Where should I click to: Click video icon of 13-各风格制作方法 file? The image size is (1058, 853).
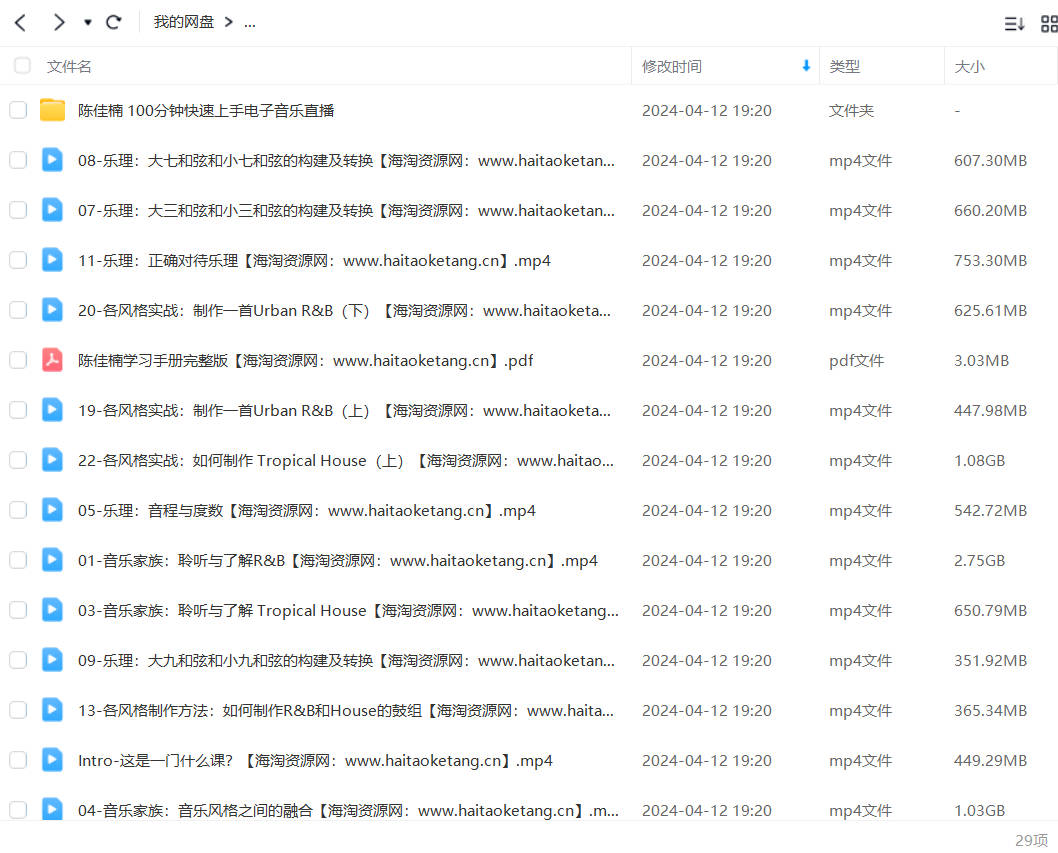[x=52, y=709]
